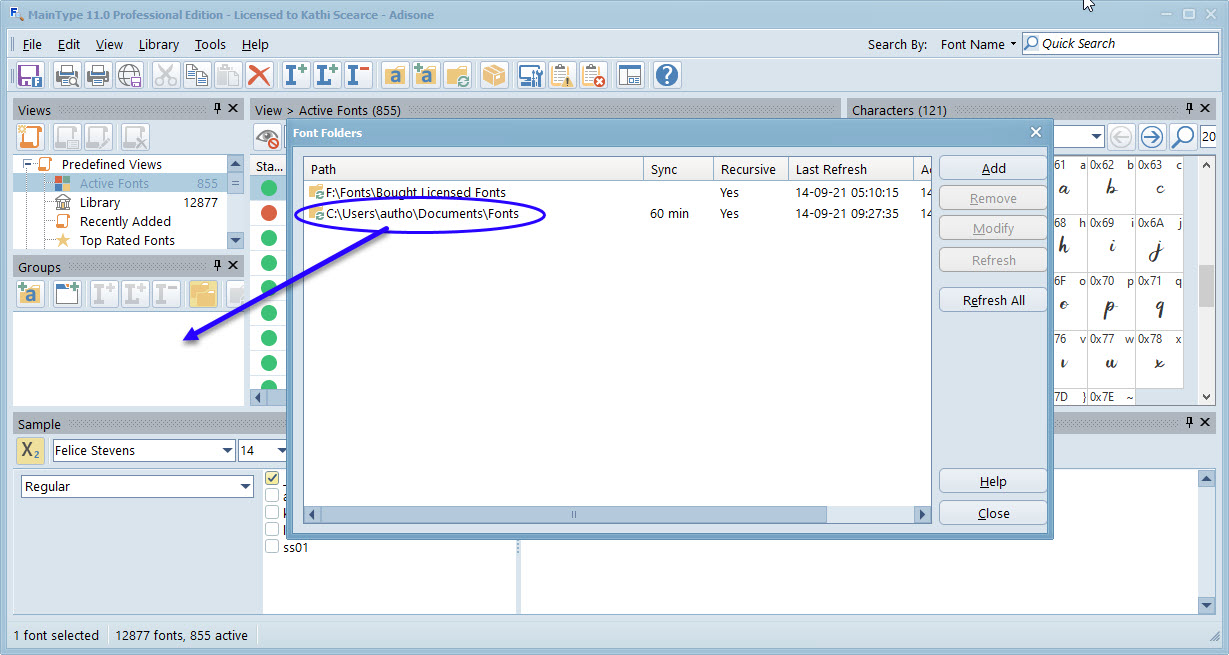
Task: Click the Help button in Font Folders dialog
Action: point(993,481)
